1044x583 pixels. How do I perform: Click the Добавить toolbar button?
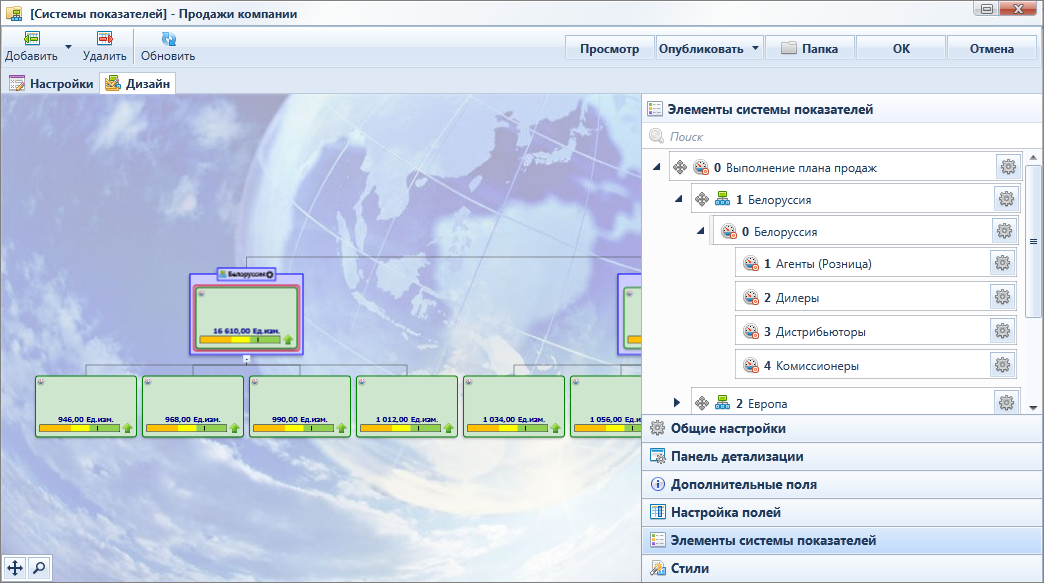(x=31, y=47)
